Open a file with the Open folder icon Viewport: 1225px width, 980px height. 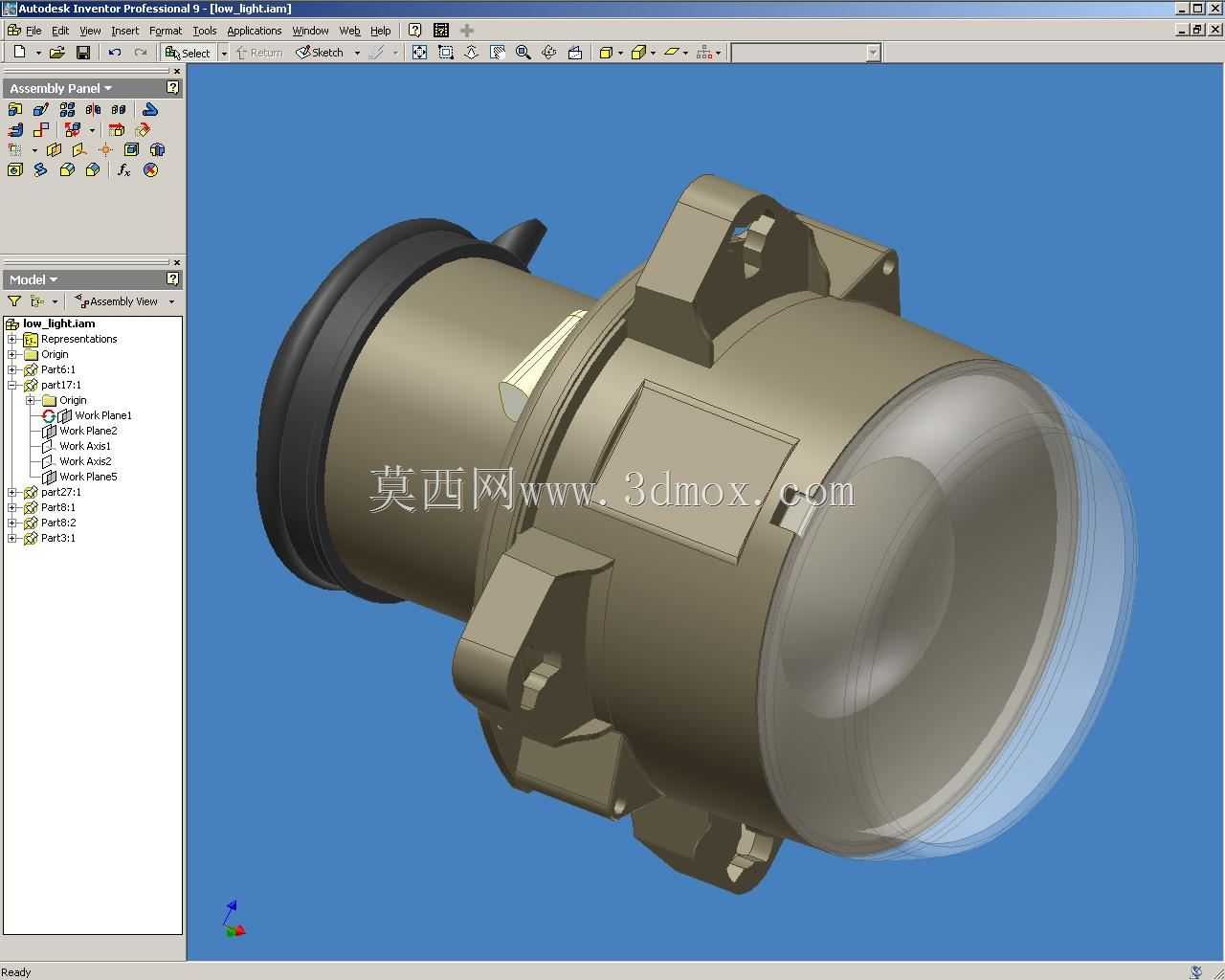pyautogui.click(x=57, y=53)
